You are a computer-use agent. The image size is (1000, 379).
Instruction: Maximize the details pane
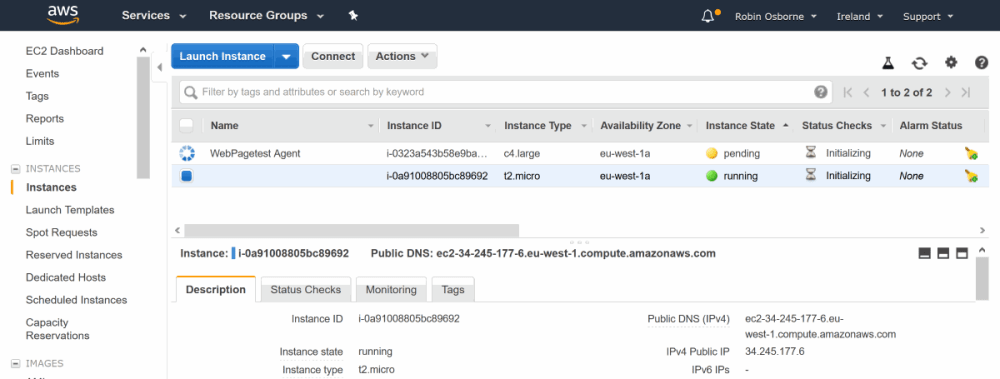click(962, 254)
